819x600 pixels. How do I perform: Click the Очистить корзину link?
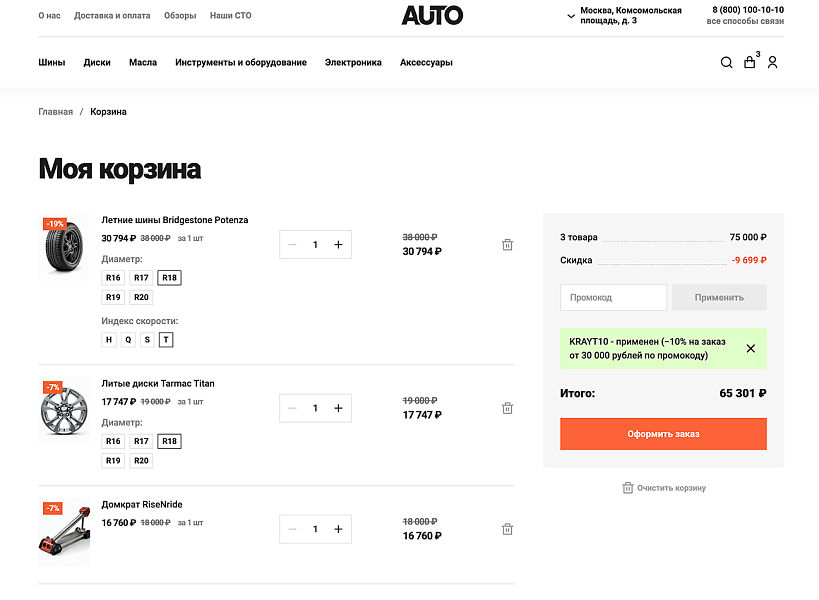[x=664, y=488]
